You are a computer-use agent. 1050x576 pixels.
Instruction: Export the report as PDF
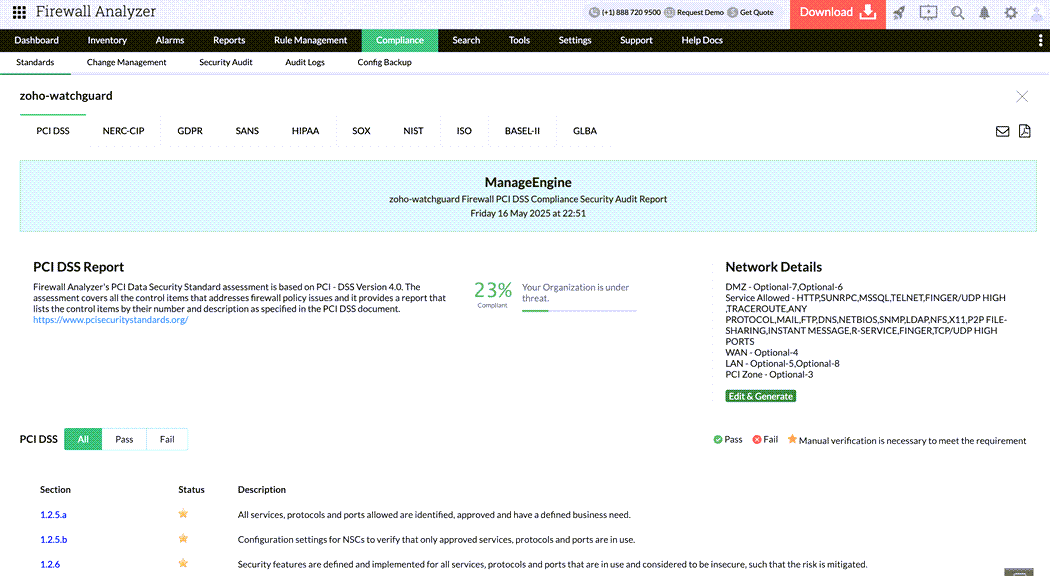1023,131
